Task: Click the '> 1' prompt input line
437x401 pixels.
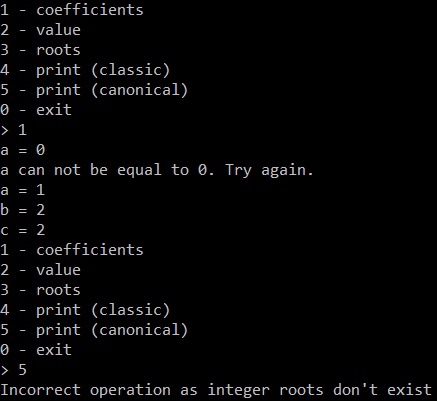Action: point(14,130)
